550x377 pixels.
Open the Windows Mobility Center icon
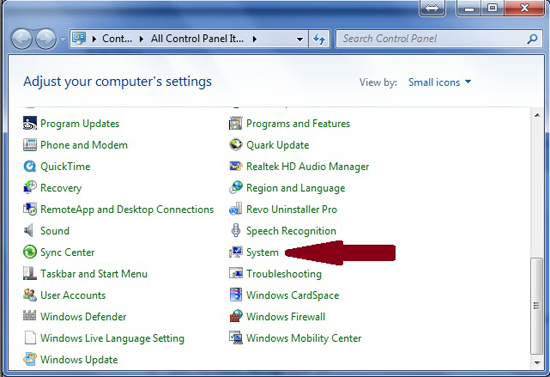click(x=236, y=338)
